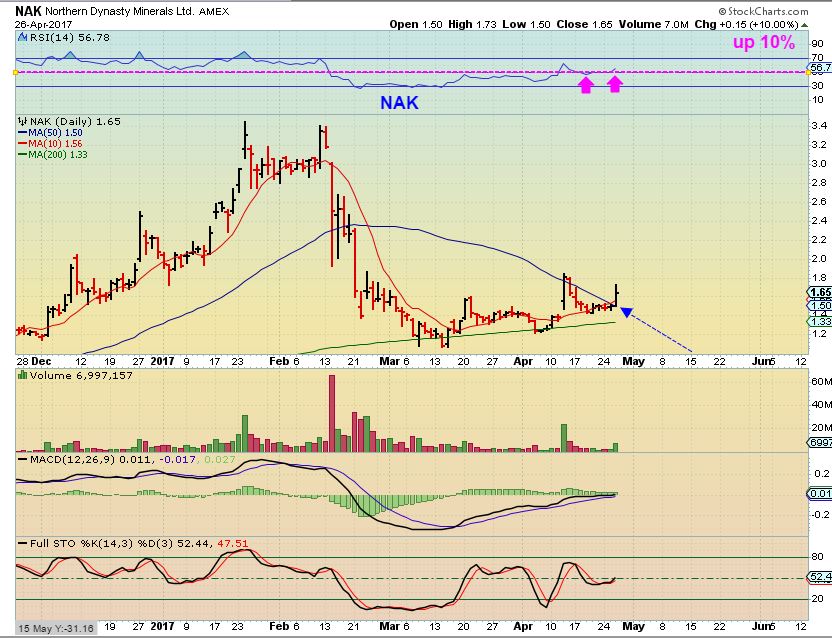Click the Open 1.50 value
The height and width of the screenshot is (638, 832).
(416, 24)
